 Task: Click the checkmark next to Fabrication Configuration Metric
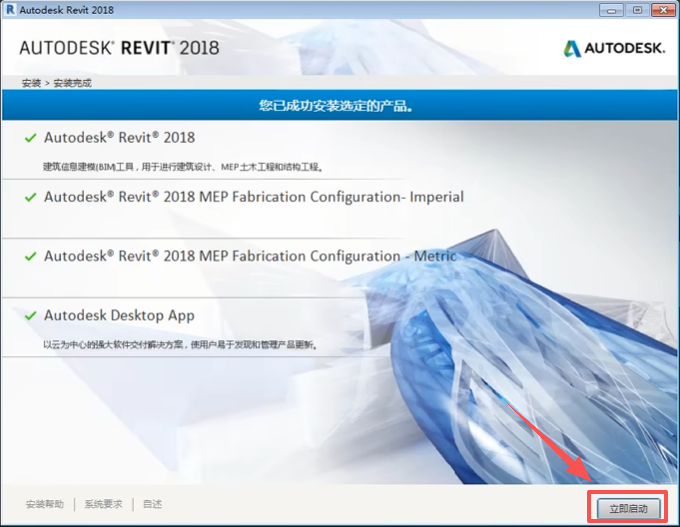(30, 257)
